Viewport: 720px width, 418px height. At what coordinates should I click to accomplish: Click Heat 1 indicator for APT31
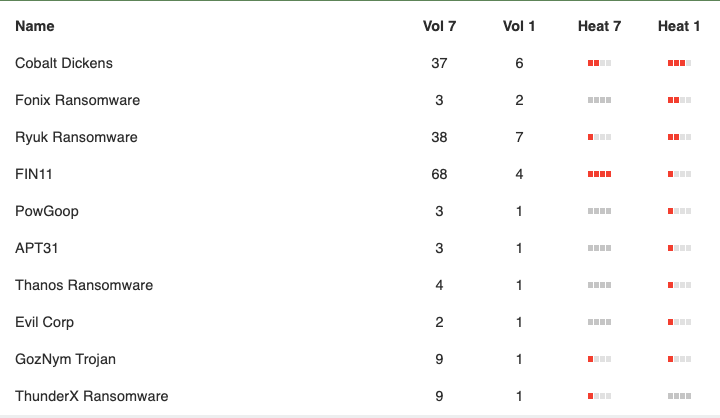click(x=679, y=248)
